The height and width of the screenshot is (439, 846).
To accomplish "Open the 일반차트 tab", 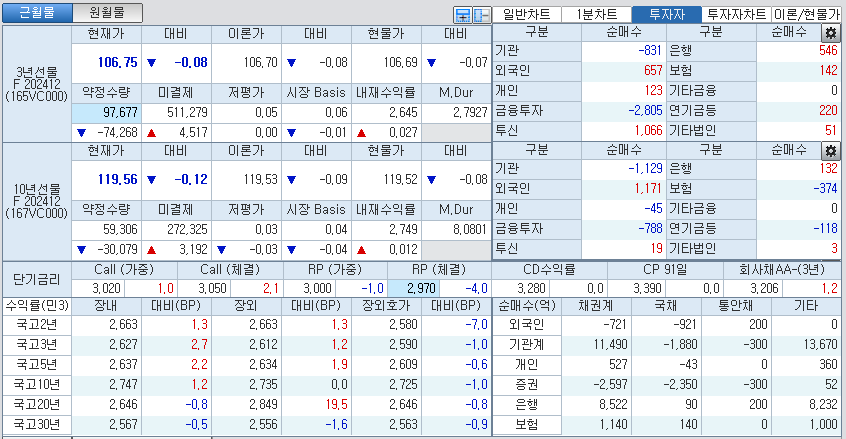I will click(x=526, y=15).
